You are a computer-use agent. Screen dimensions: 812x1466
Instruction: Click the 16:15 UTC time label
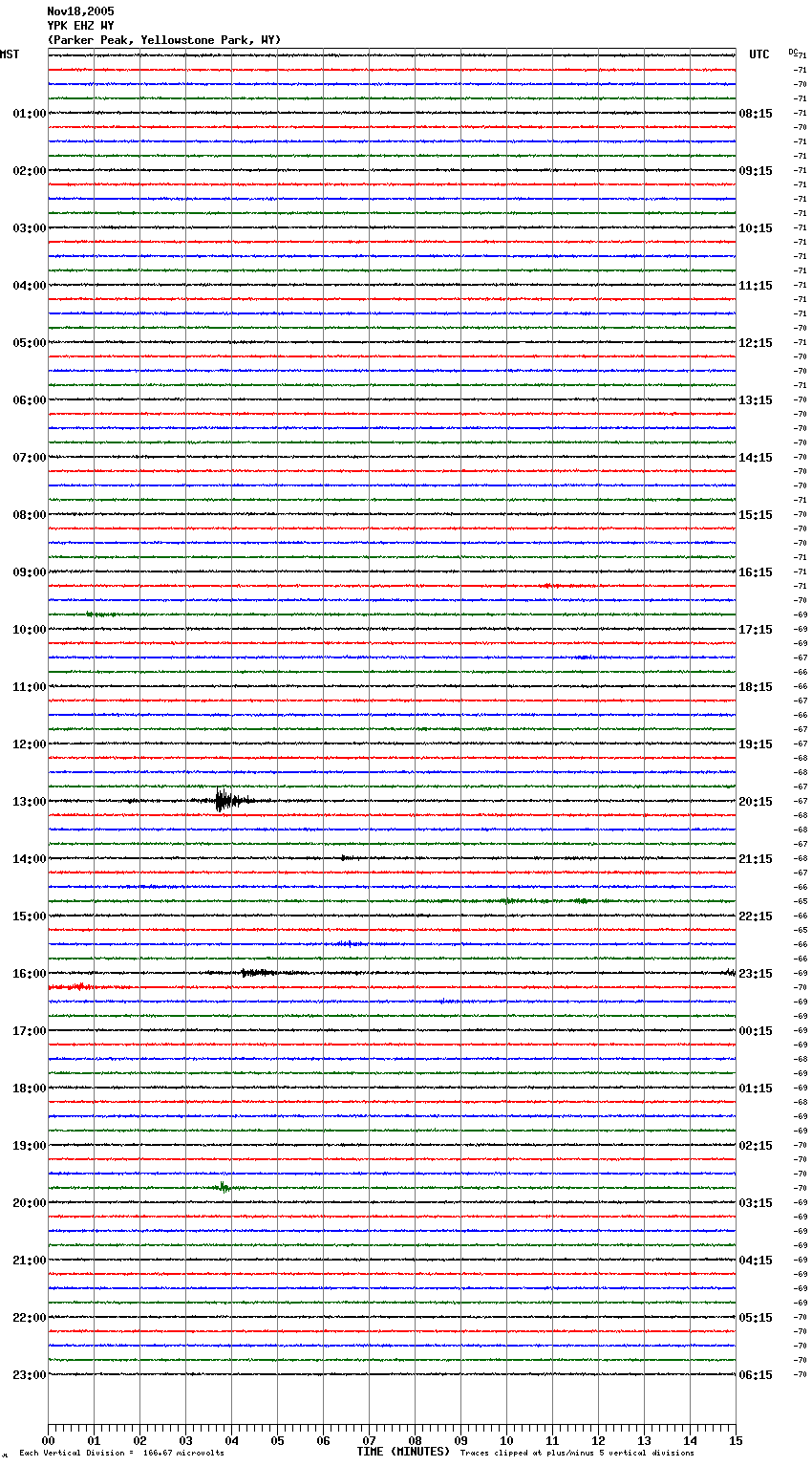[x=756, y=572]
